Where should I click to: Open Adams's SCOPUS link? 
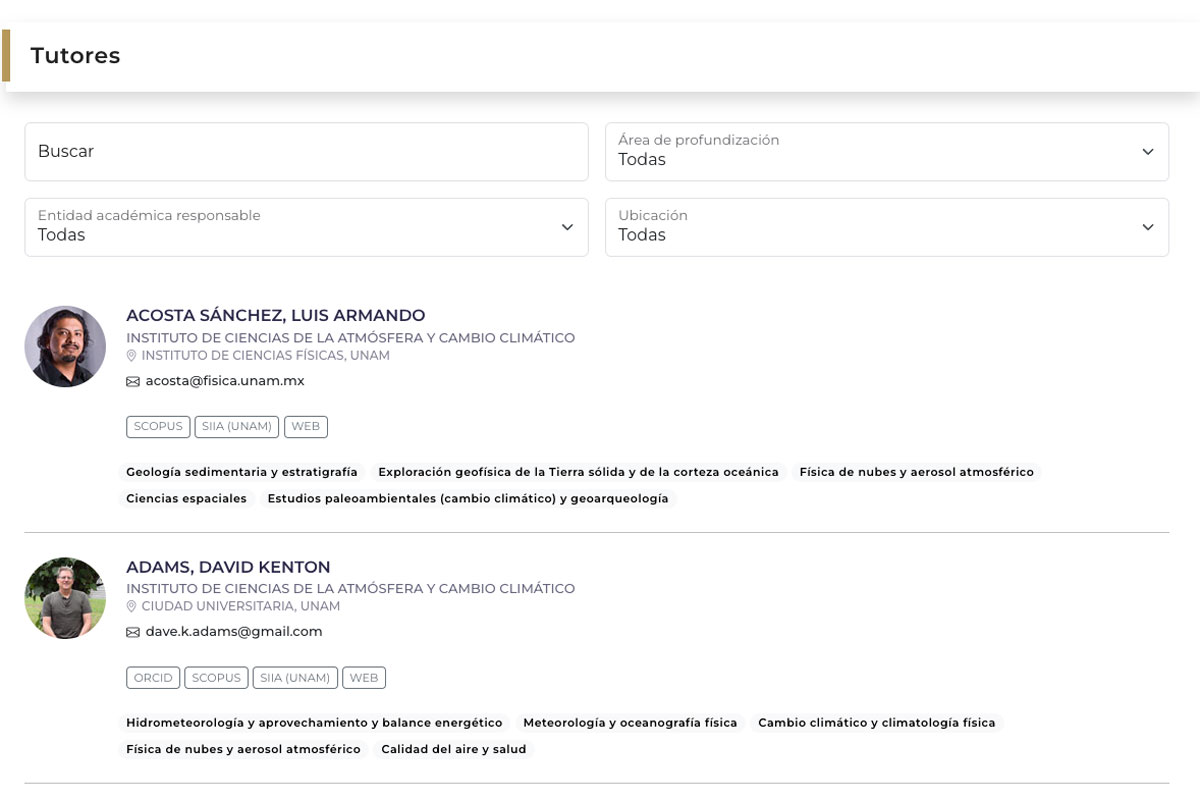216,678
